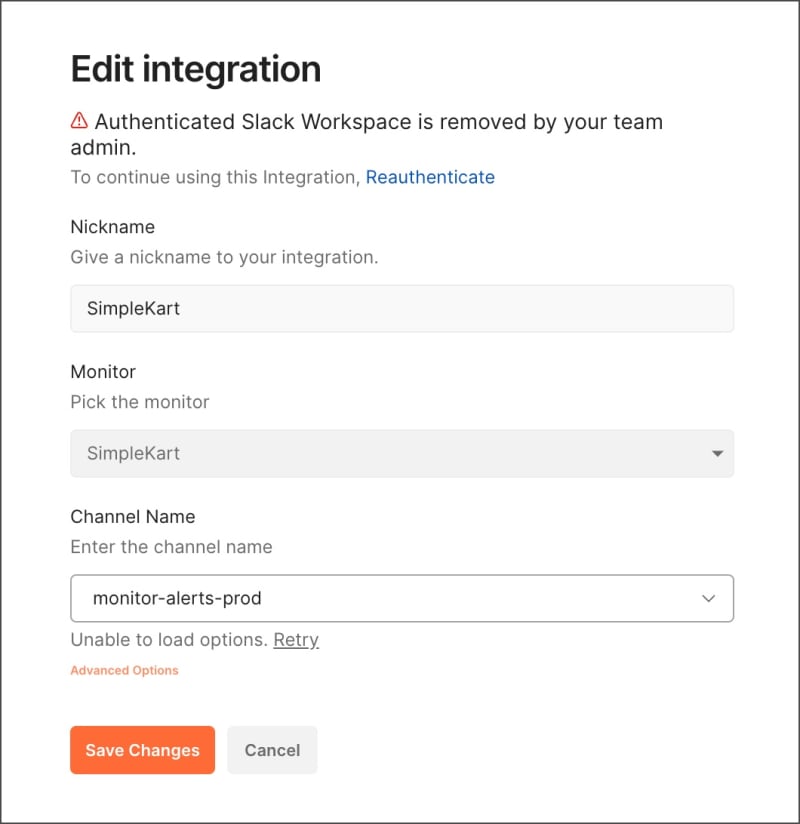The image size is (800, 824).
Task: Click the Reauthenticate link
Action: point(430,177)
